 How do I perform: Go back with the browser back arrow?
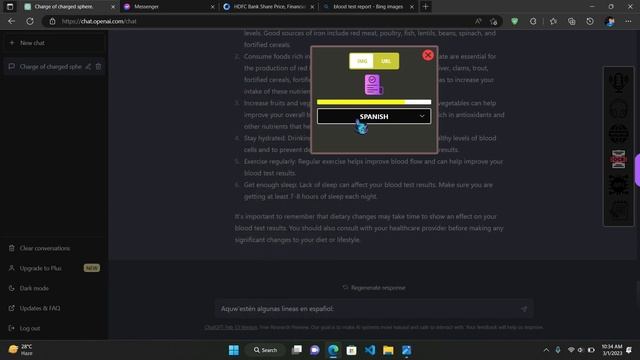(11, 21)
